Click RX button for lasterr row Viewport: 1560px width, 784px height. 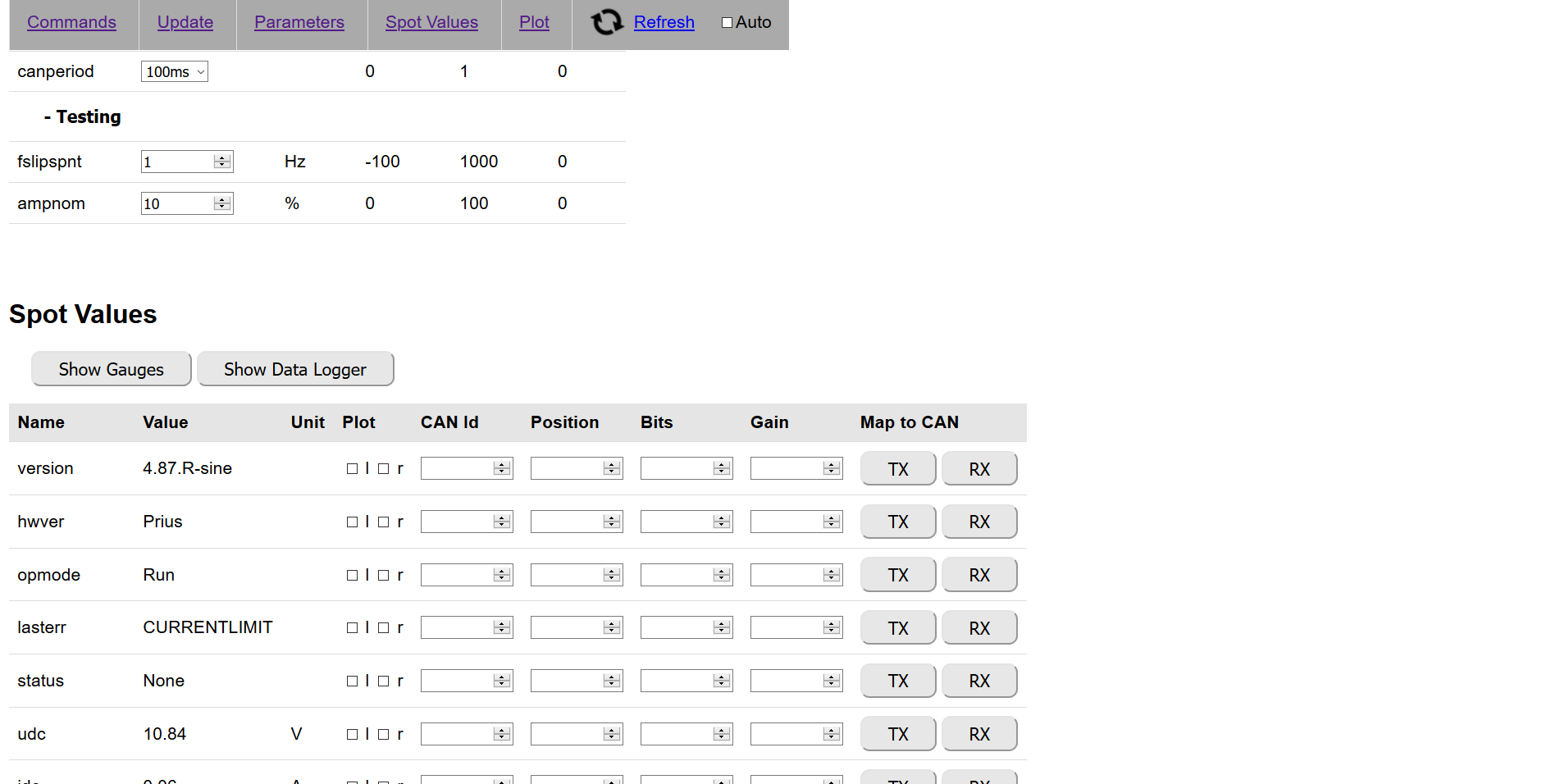coord(978,628)
